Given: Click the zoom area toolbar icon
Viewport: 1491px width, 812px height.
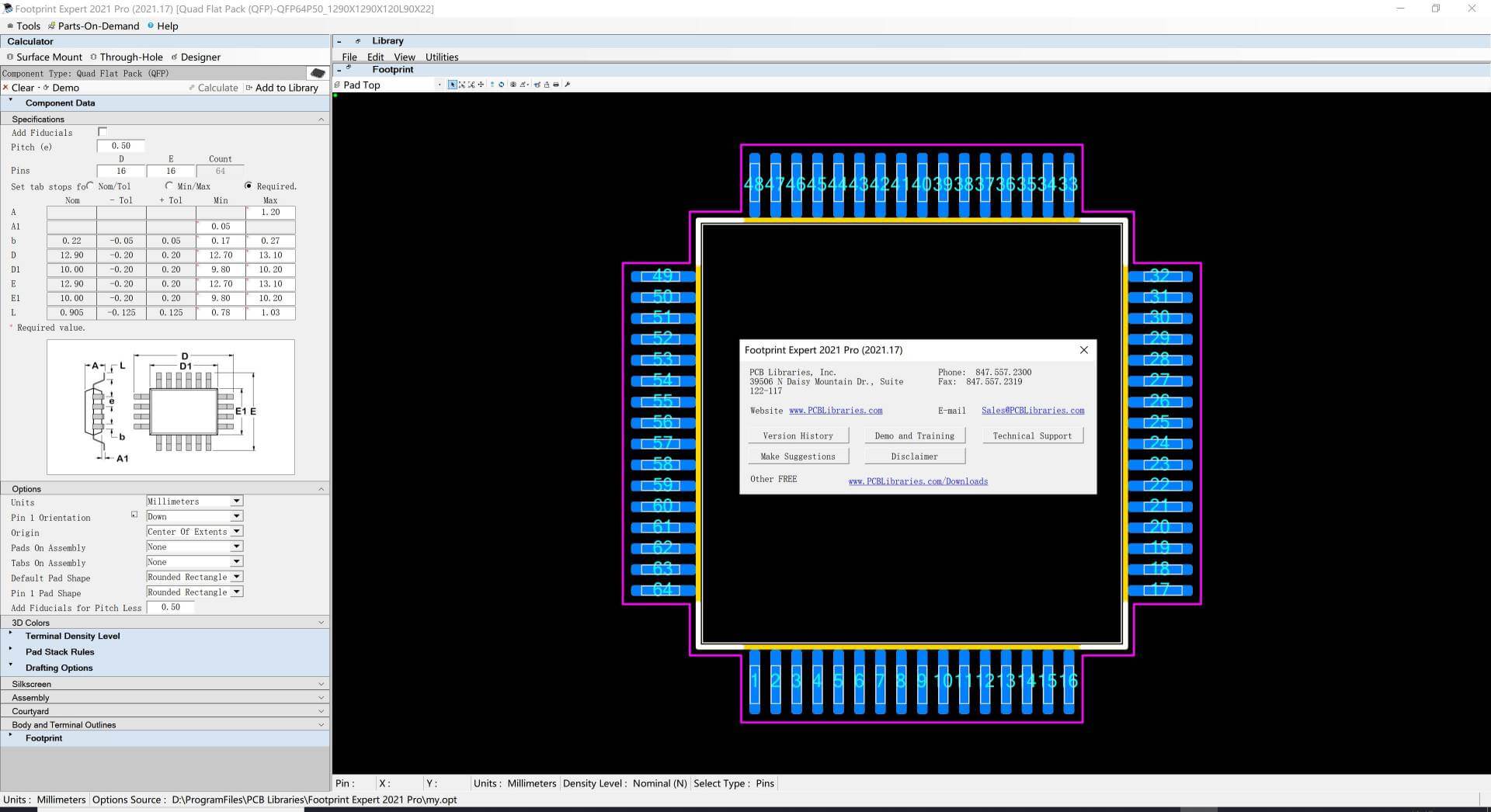Looking at the screenshot, I should tap(471, 85).
